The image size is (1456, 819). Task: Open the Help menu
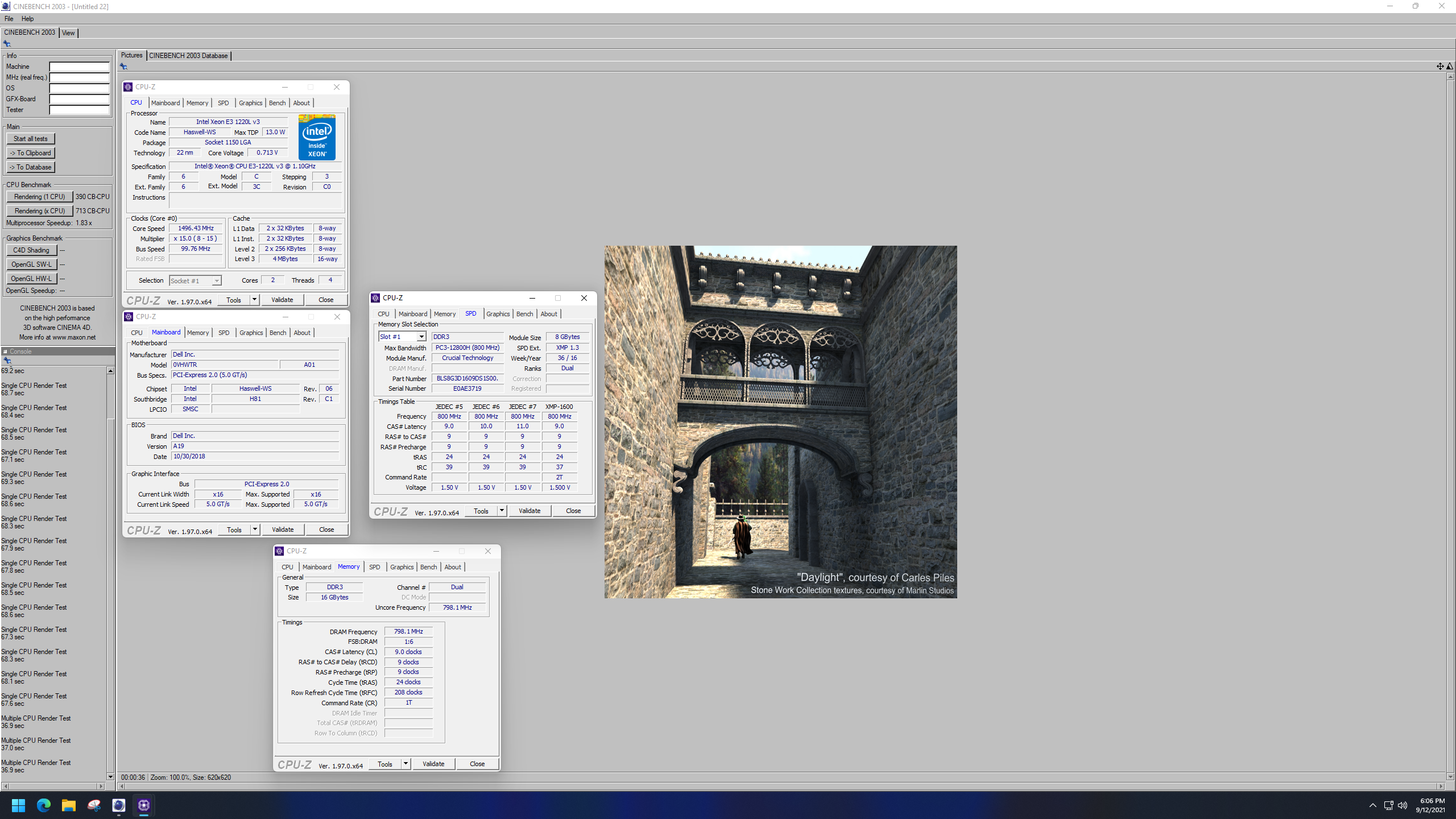pyautogui.click(x=27, y=19)
